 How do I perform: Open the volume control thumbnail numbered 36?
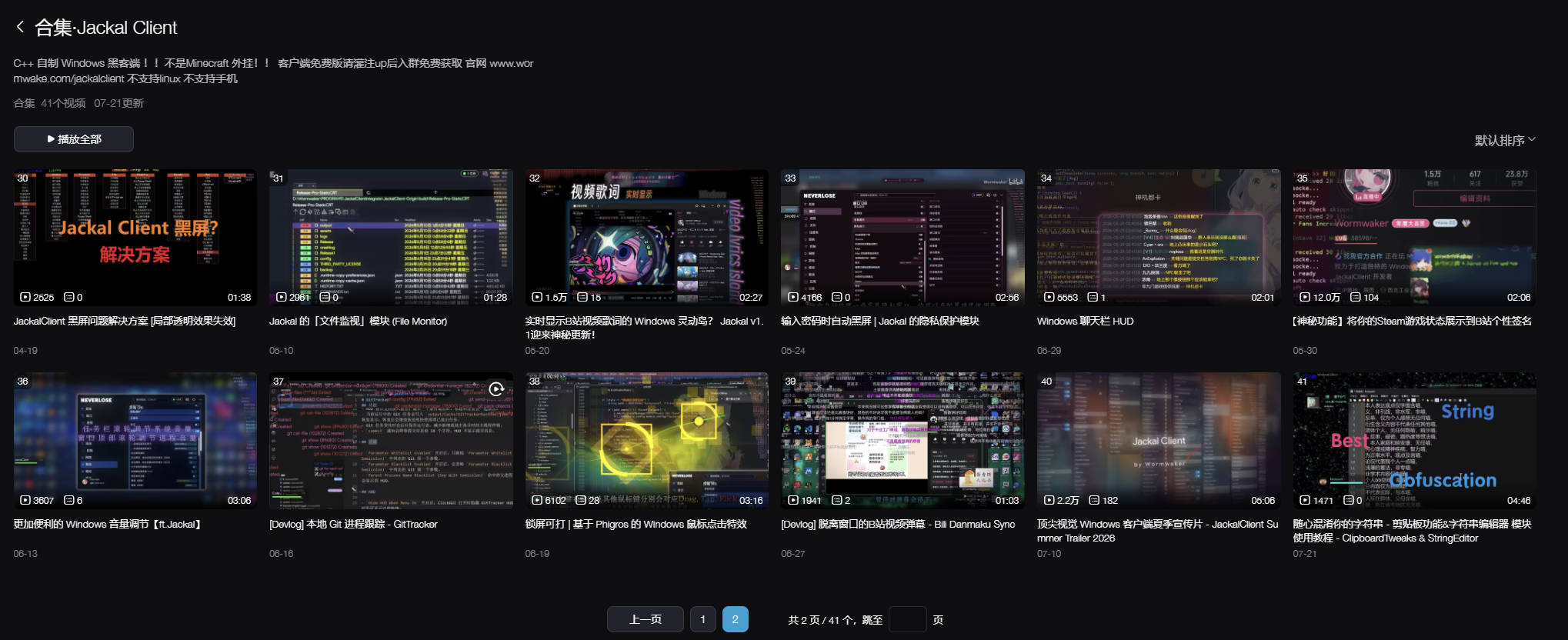135,441
